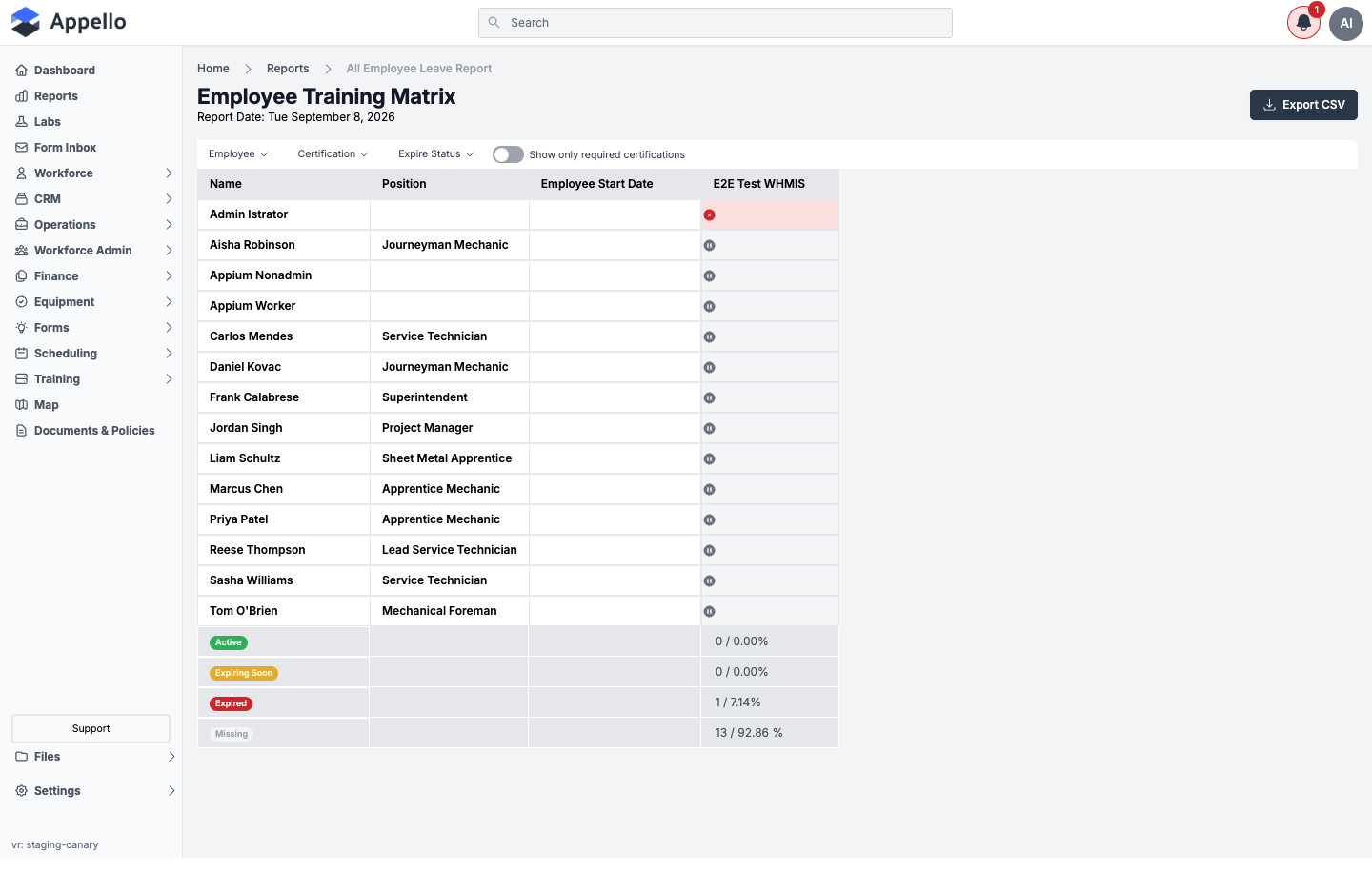
Task: Click the Files folder icon
Action: click(x=21, y=757)
